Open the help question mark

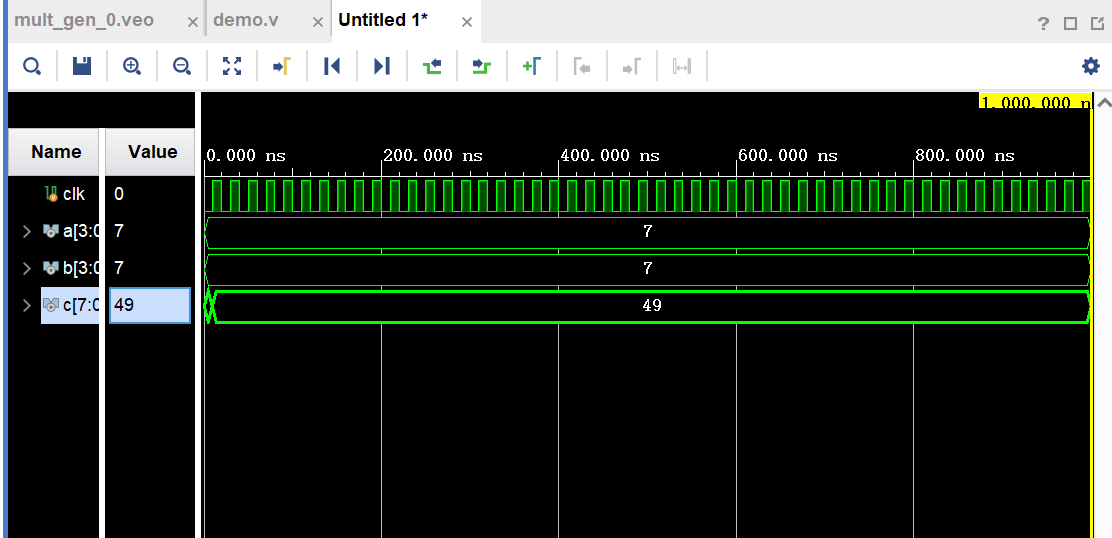tap(1042, 23)
